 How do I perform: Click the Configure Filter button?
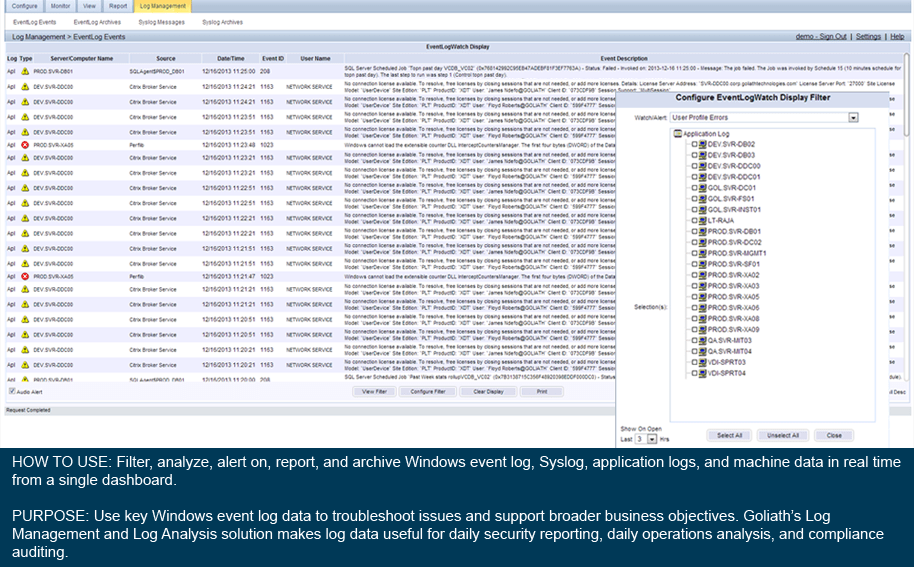click(x=428, y=392)
